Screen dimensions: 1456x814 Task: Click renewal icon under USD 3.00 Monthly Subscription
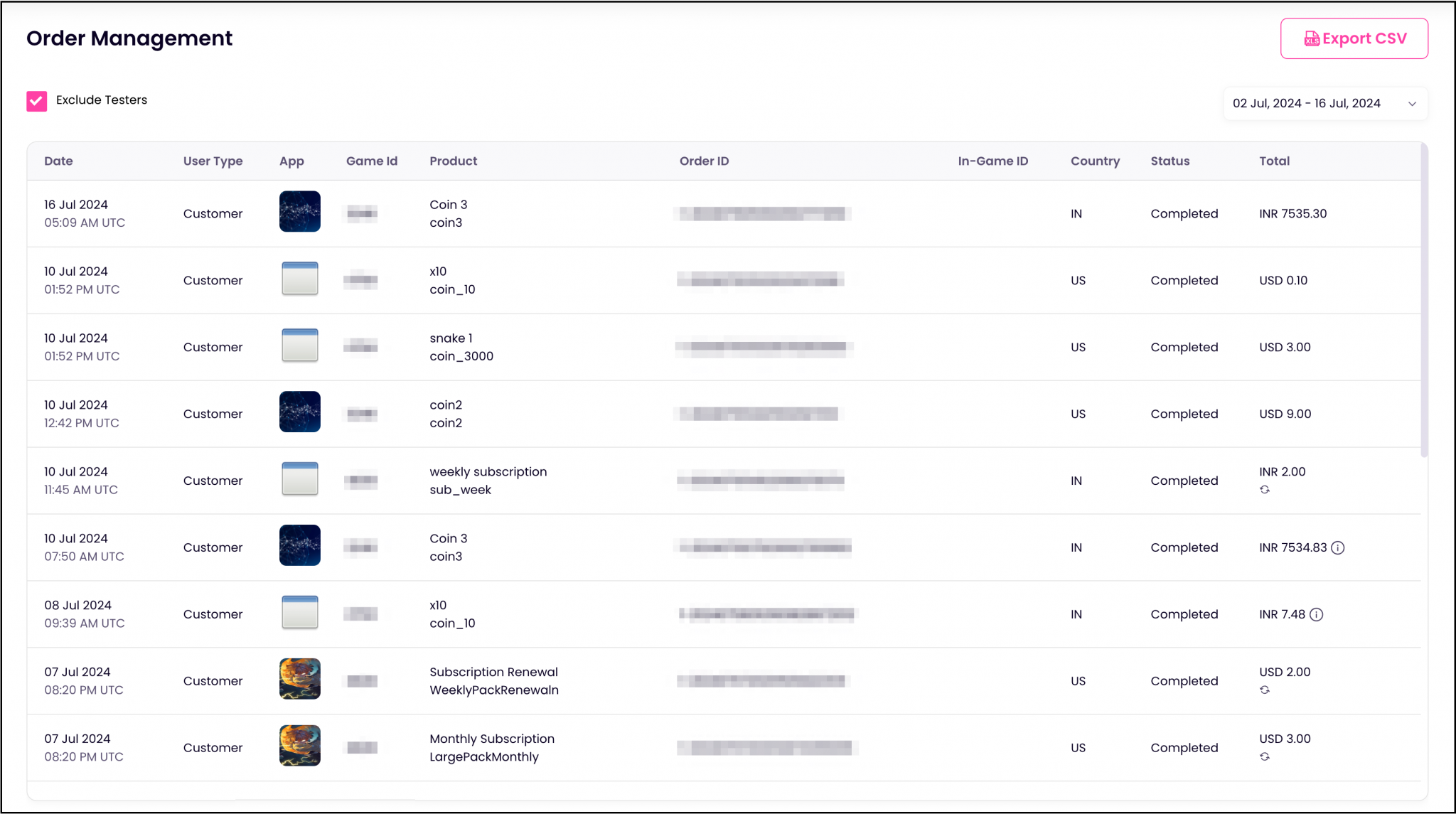tap(1265, 757)
